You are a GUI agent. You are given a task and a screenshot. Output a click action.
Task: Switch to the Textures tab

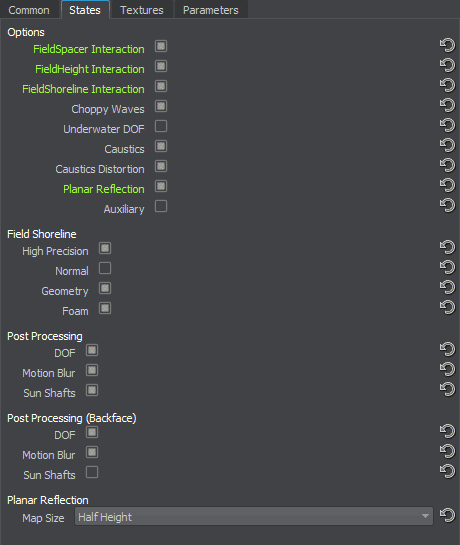(142, 10)
